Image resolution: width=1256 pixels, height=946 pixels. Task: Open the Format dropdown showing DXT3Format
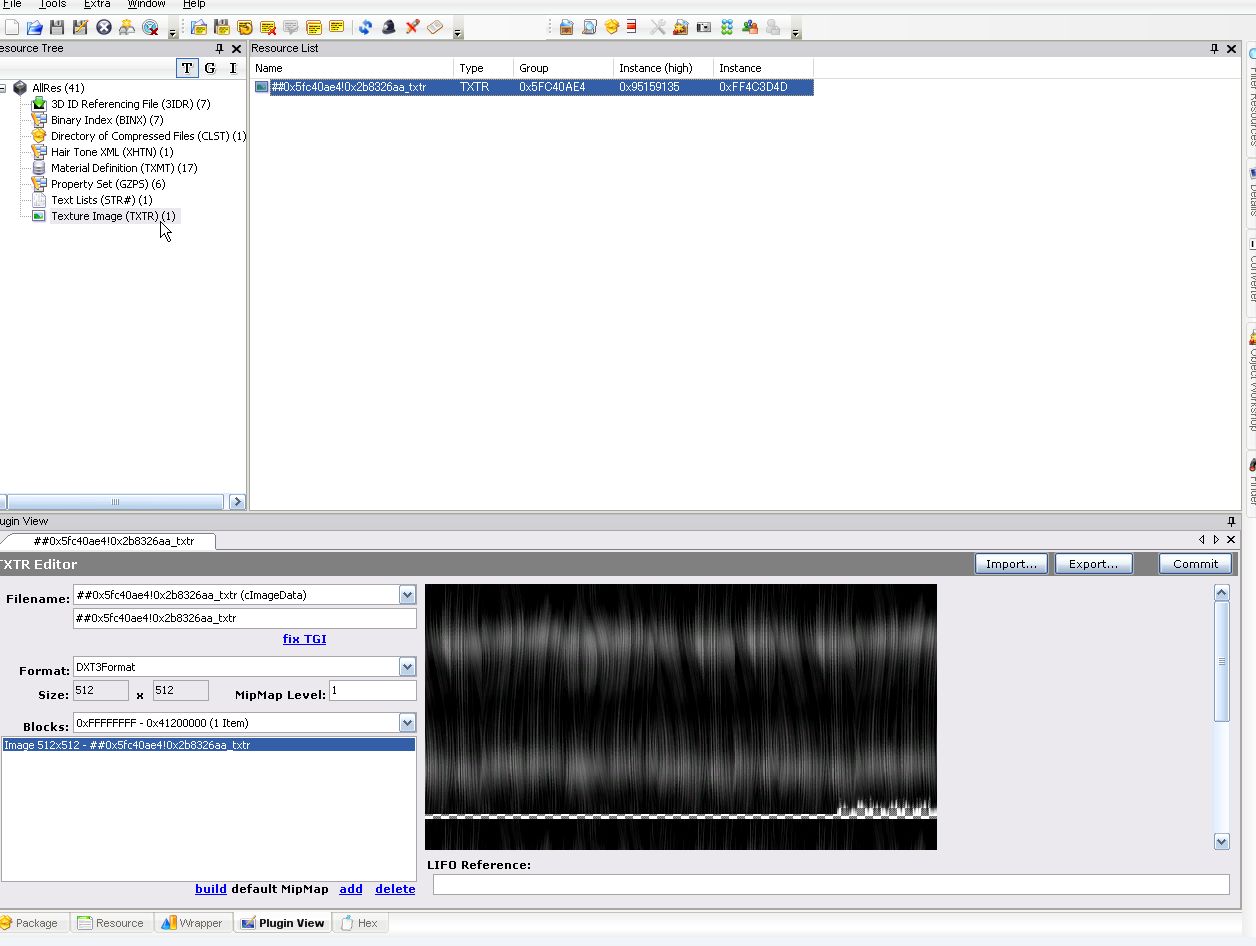pyautogui.click(x=407, y=667)
